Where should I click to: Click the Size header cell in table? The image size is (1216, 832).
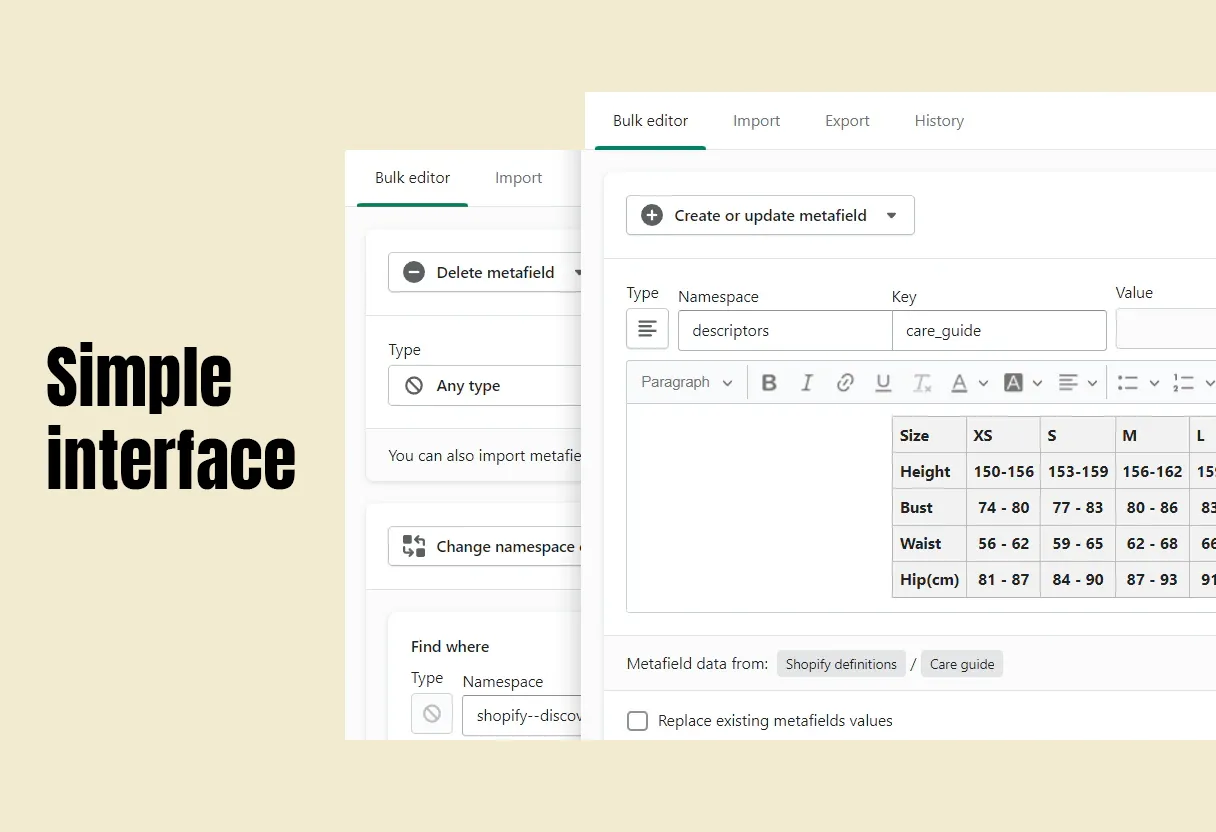tap(929, 435)
